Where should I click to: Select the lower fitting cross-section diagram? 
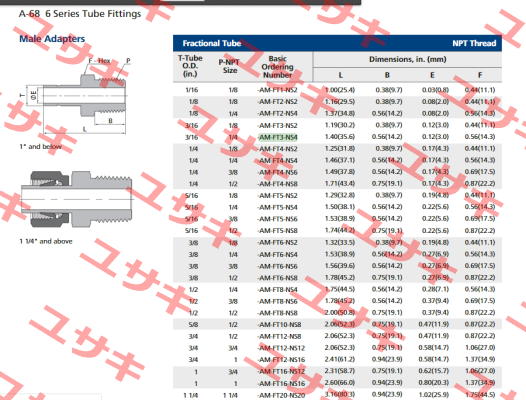coord(77,199)
